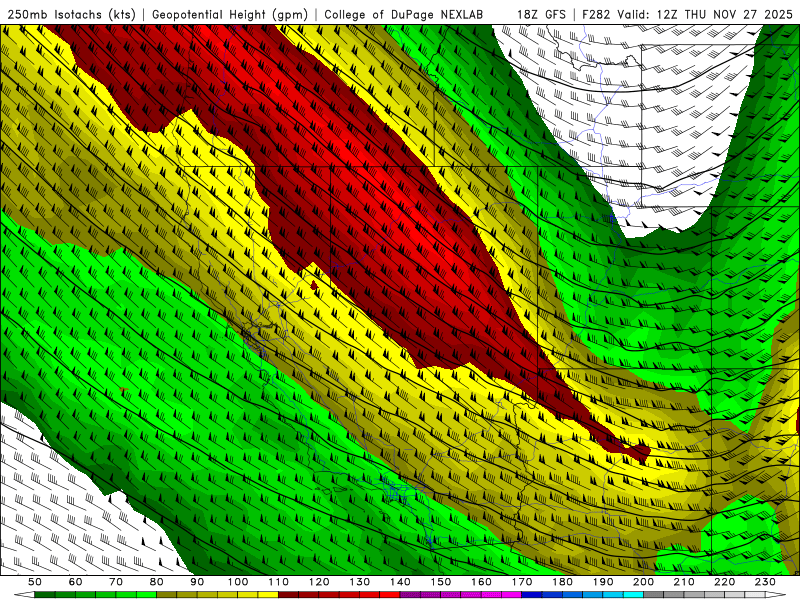Screen dimensions: 800x600
Task: Click the 90 knot label on the color scale
Action: 197,582
